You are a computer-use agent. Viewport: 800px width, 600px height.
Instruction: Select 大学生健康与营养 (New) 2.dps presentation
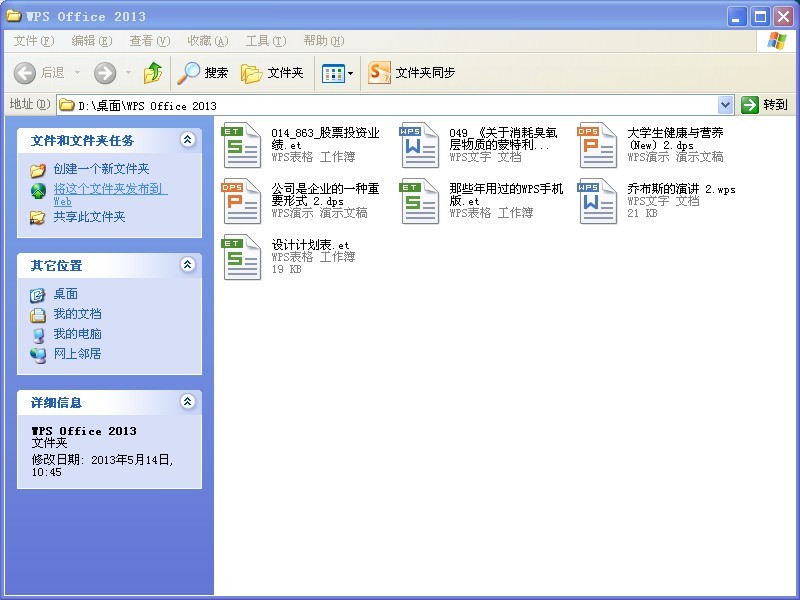coord(598,145)
